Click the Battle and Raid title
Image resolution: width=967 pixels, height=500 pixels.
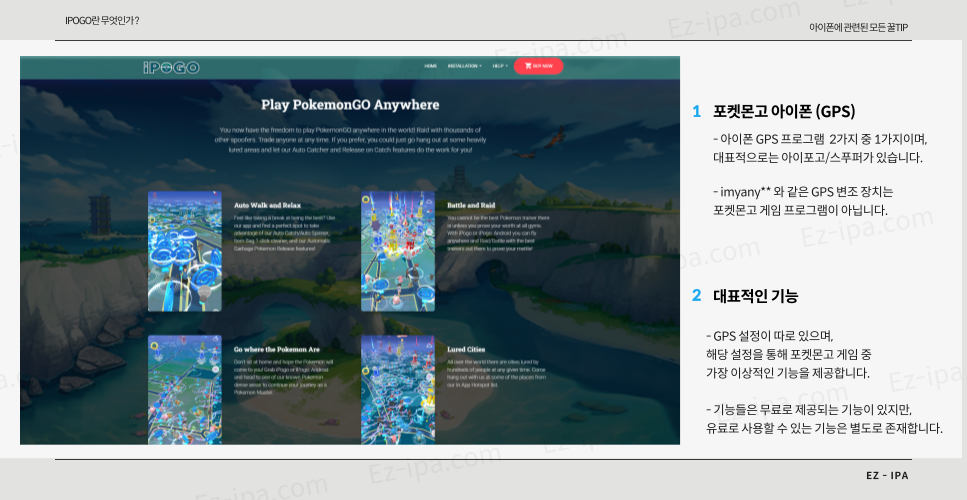point(471,205)
